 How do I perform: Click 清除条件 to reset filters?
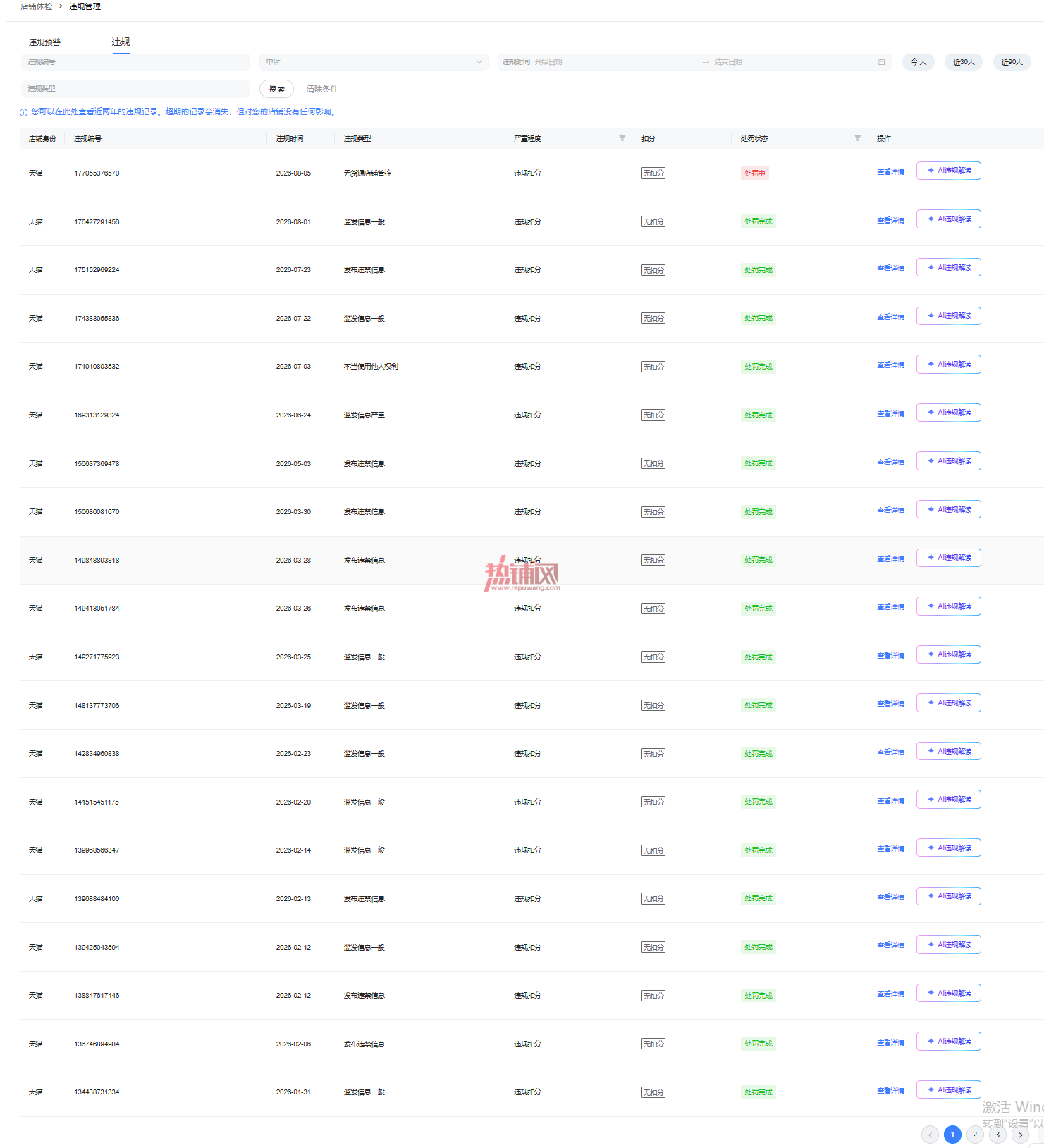click(322, 89)
